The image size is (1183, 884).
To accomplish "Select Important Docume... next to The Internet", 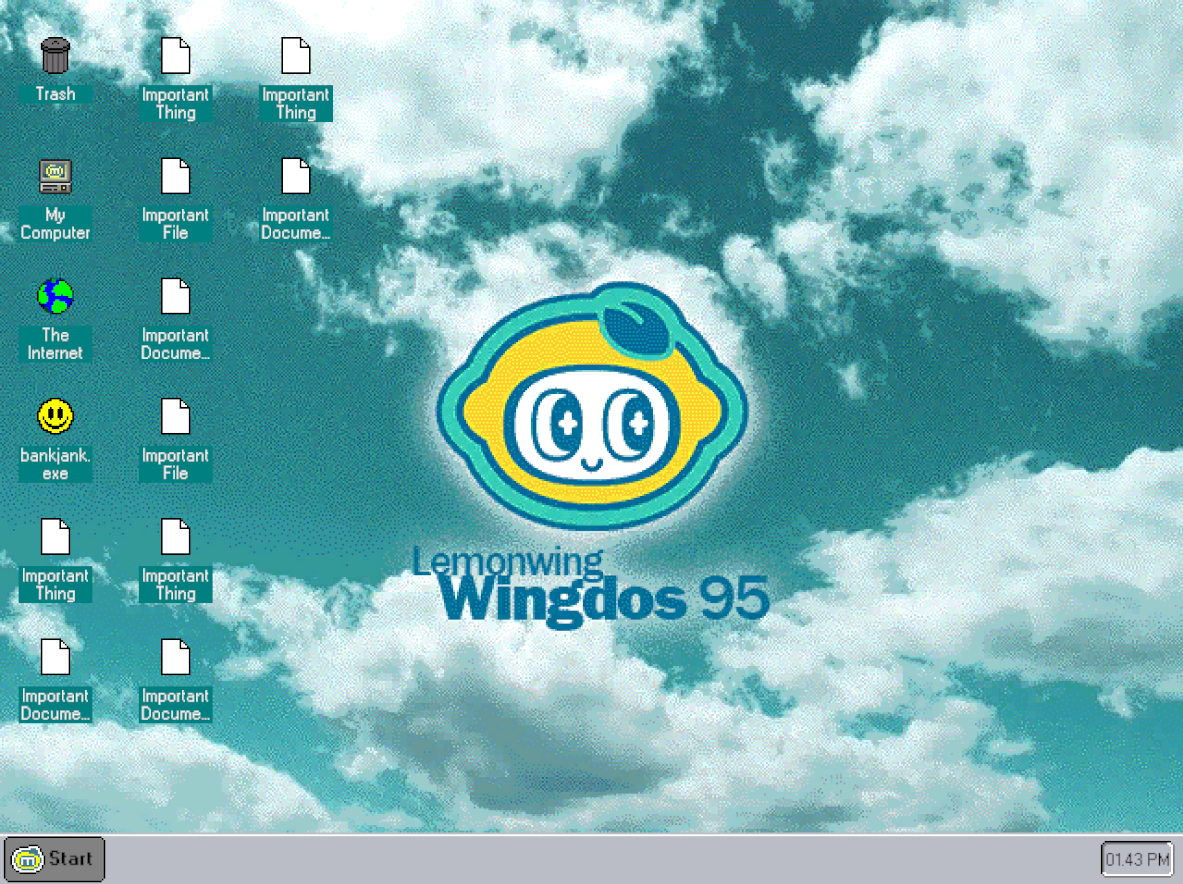I will [175, 320].
